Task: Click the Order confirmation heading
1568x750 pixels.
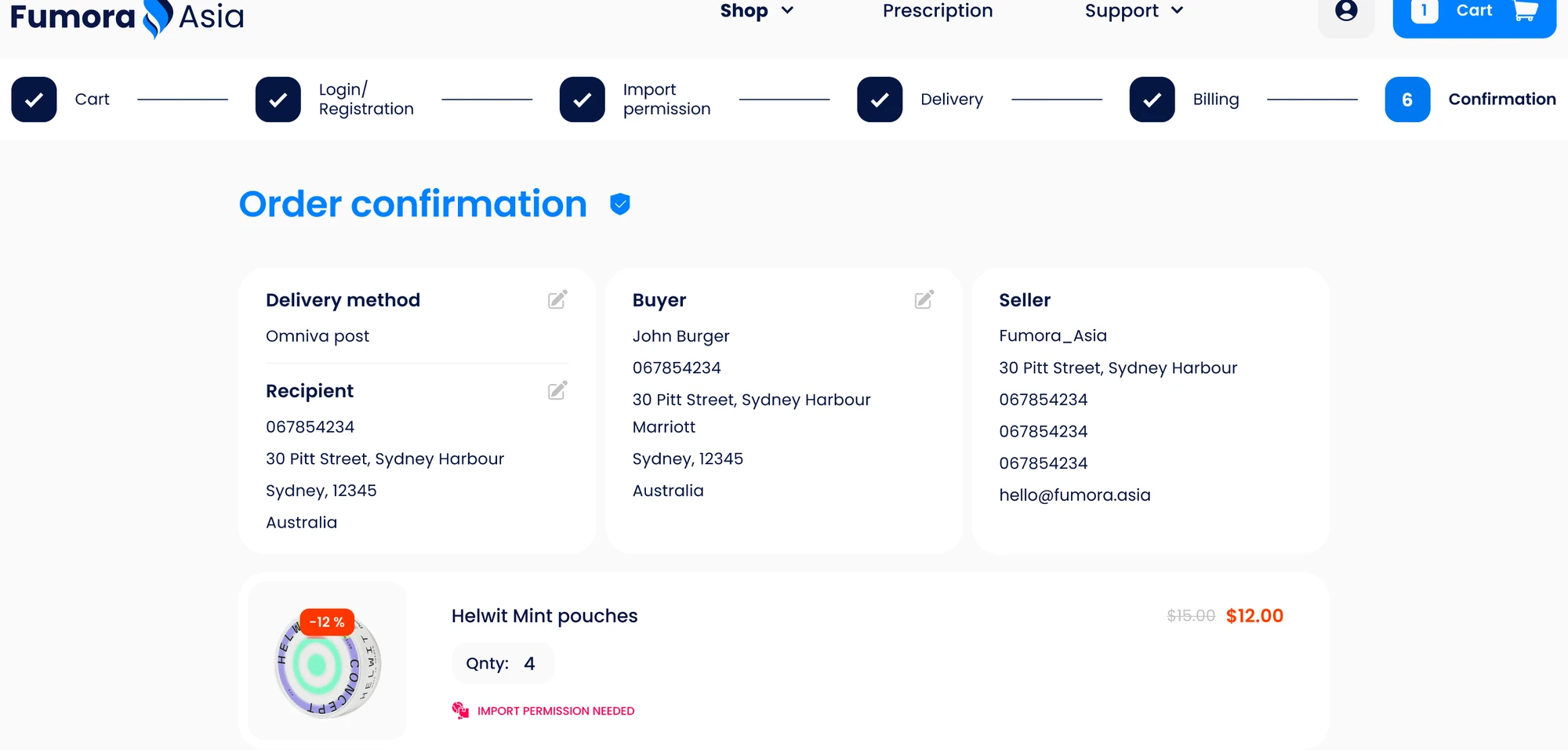Action: 413,205
